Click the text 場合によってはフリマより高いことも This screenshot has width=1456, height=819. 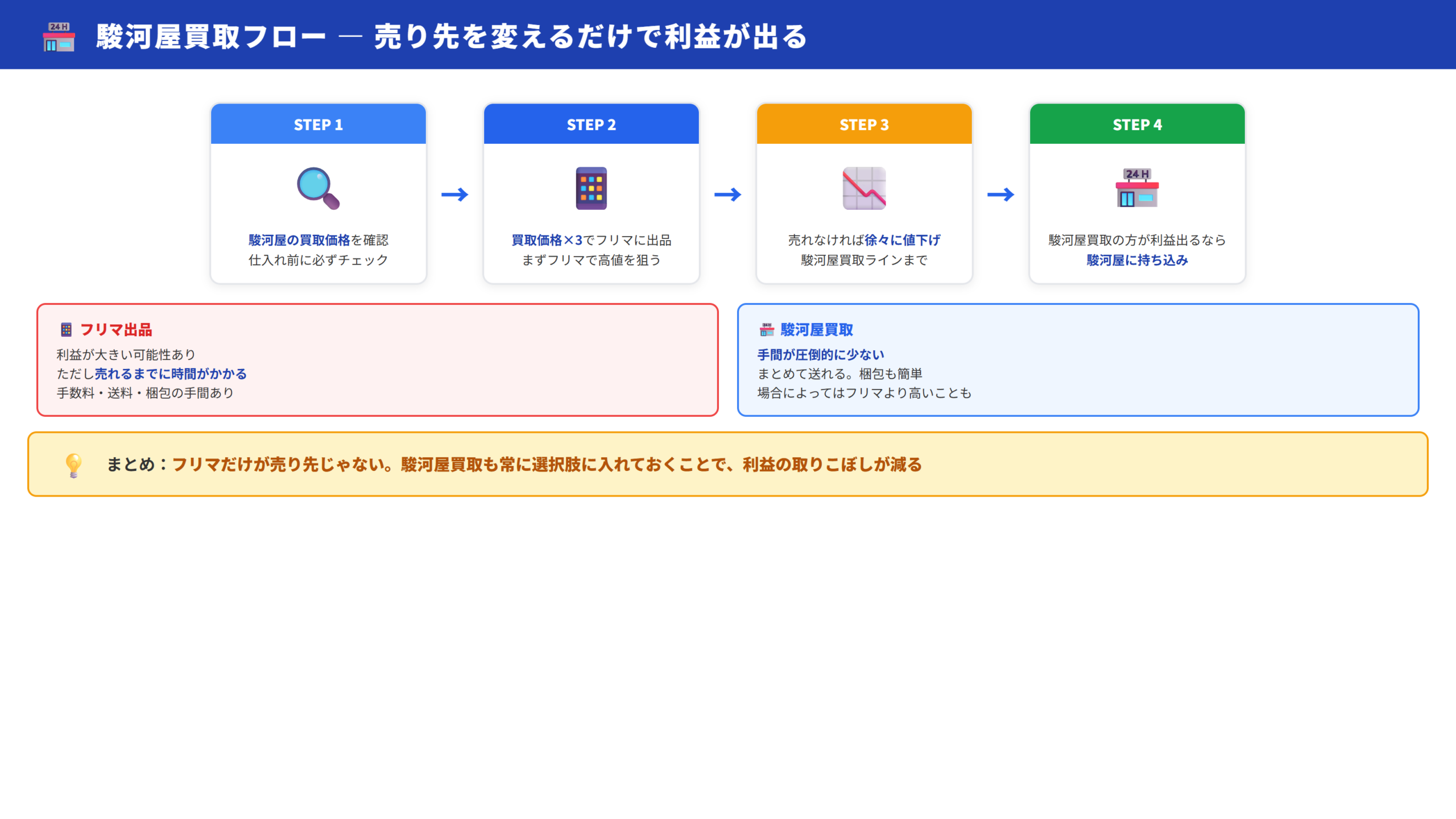[x=864, y=393]
